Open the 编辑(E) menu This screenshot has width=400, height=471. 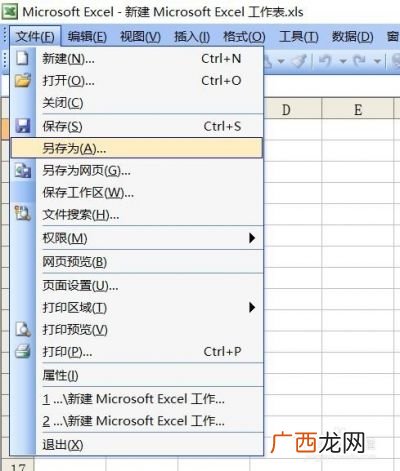[87, 36]
